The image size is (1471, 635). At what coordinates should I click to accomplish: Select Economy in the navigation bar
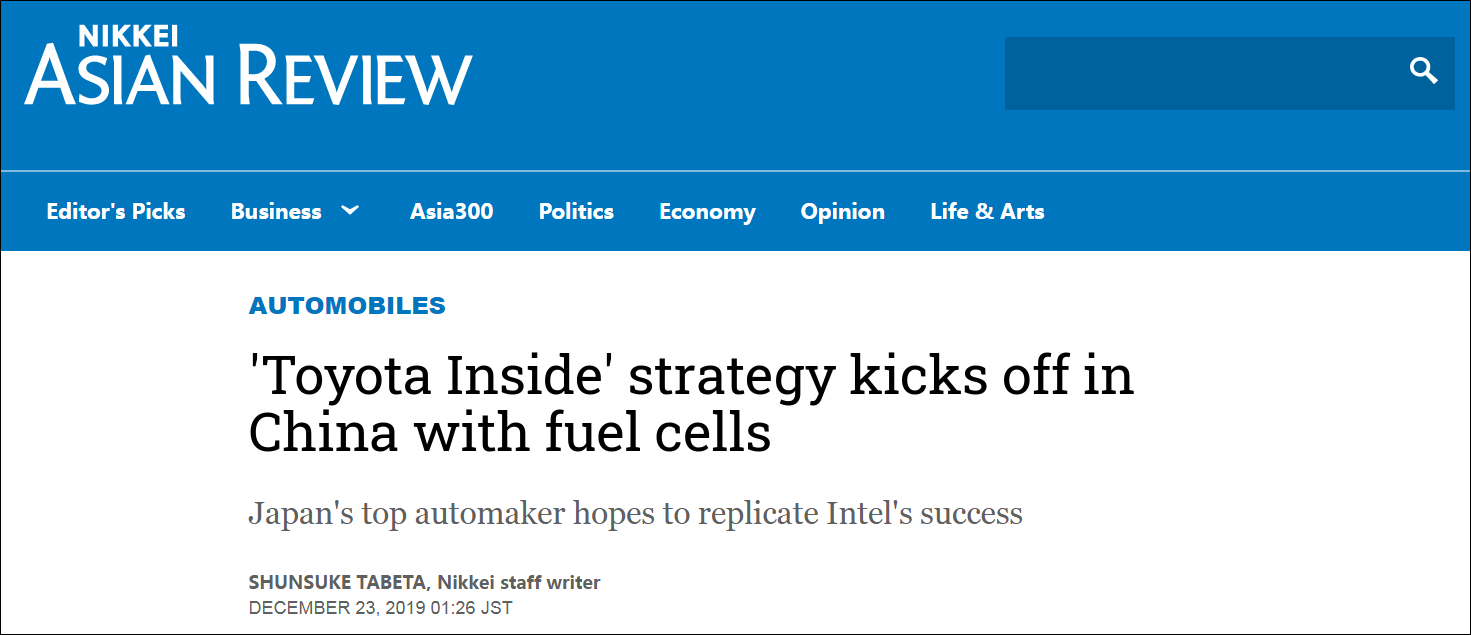coord(707,212)
